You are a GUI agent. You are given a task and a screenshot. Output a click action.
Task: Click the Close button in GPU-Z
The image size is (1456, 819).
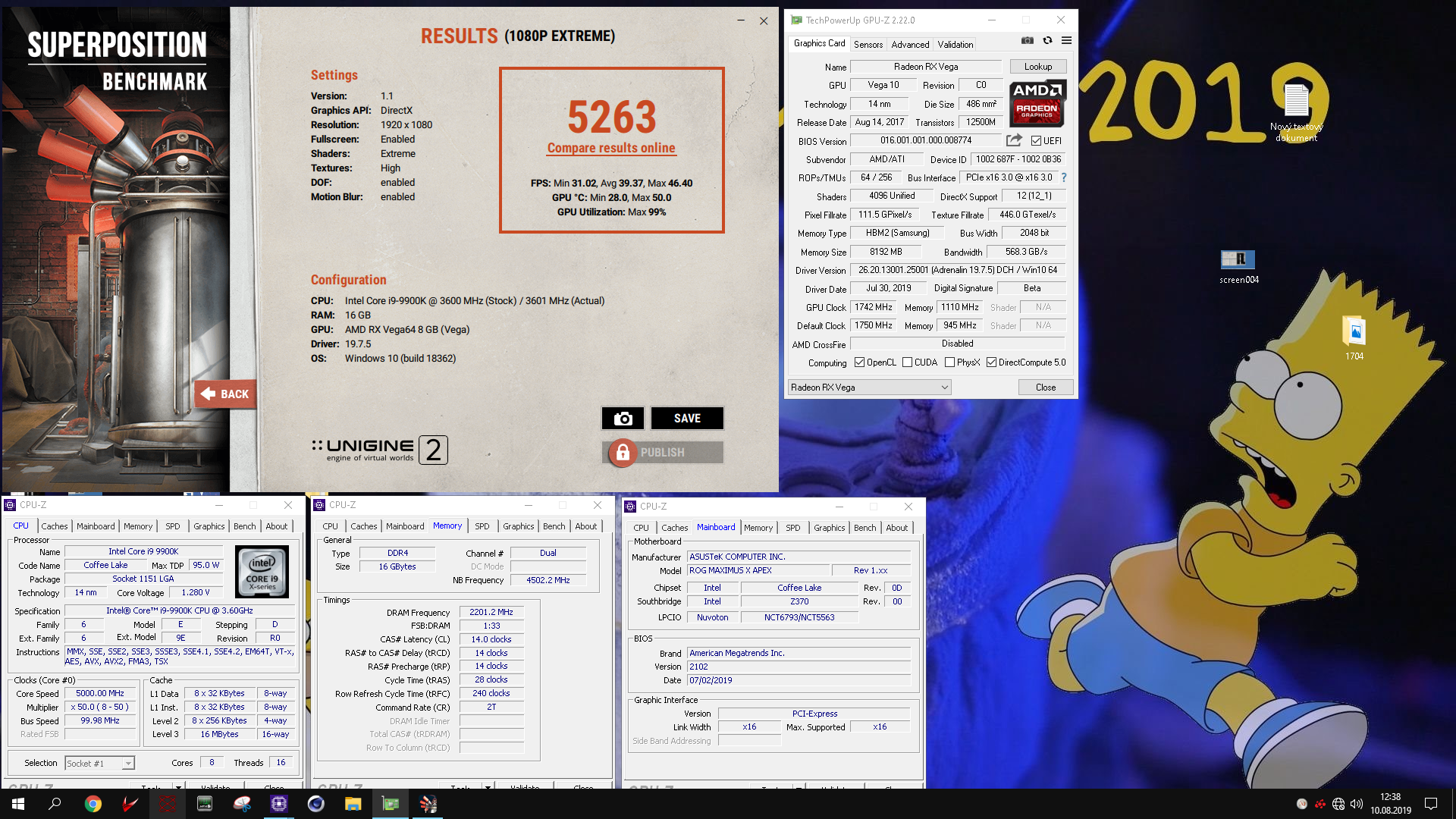click(x=1046, y=388)
